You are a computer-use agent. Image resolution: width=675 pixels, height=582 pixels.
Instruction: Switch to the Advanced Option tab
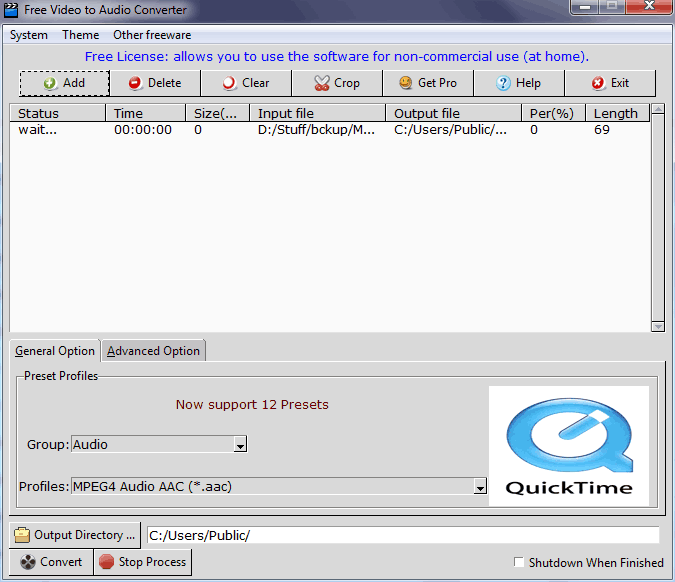(153, 351)
